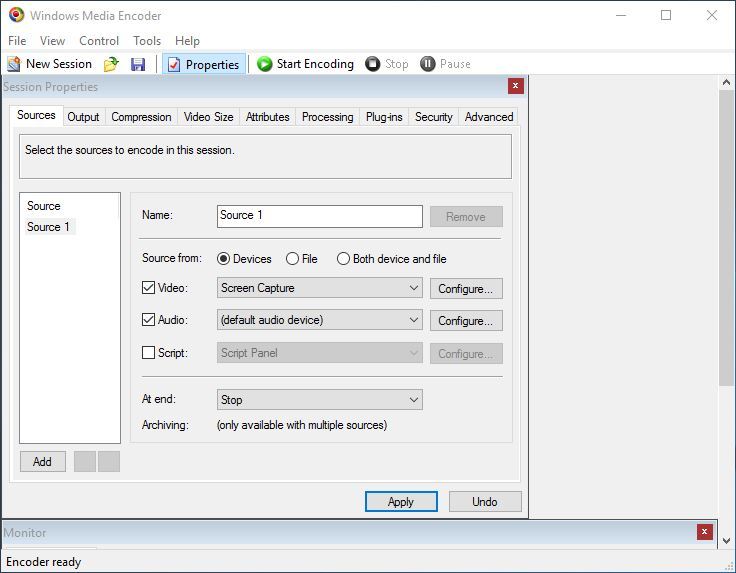The height and width of the screenshot is (573, 736).
Task: Click the Monitor panel title
Action: click(x=25, y=533)
